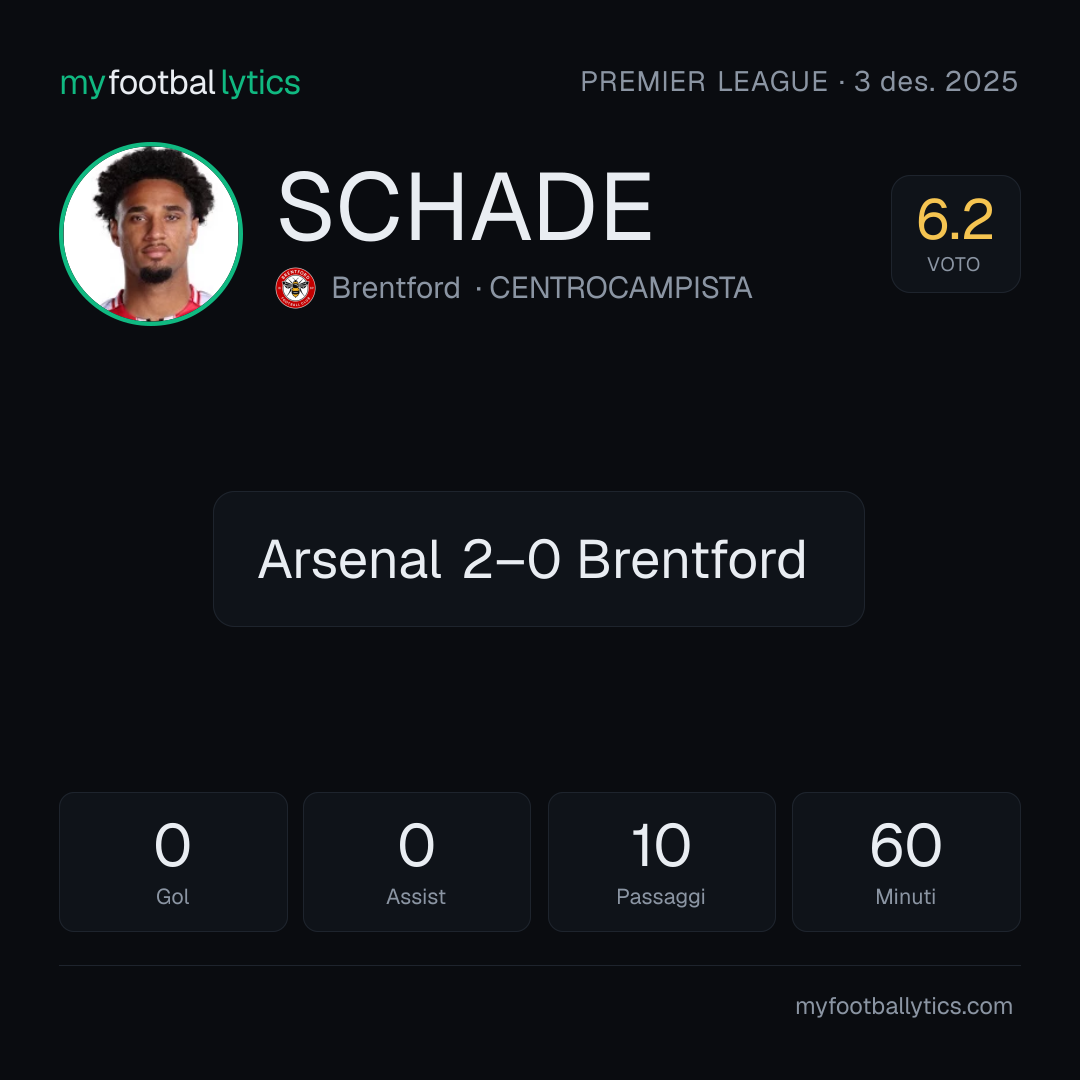This screenshot has width=1080, height=1080.
Task: Select the SCHADE player name heading
Action: click(465, 207)
